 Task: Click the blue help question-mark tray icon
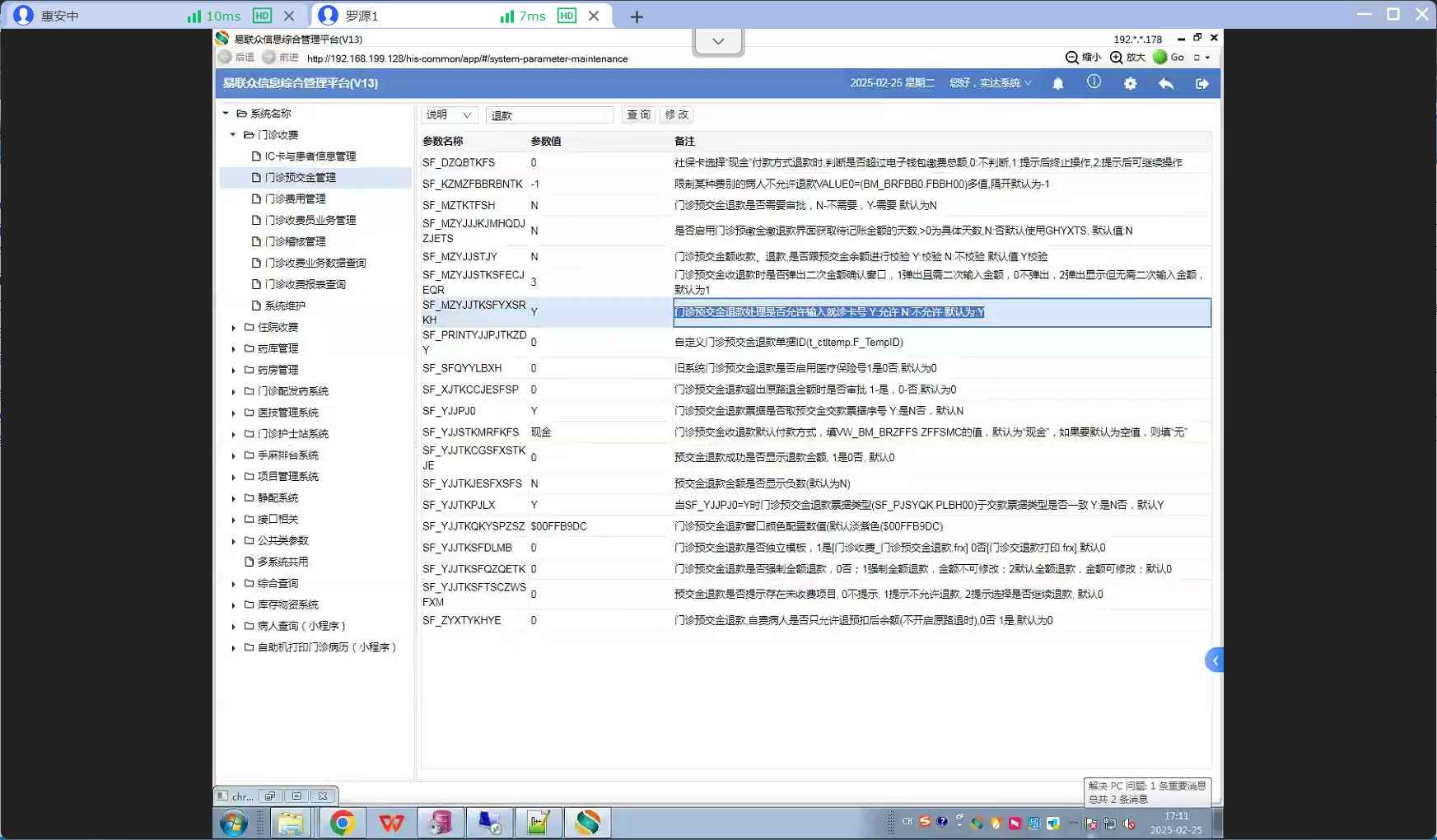coord(942,822)
